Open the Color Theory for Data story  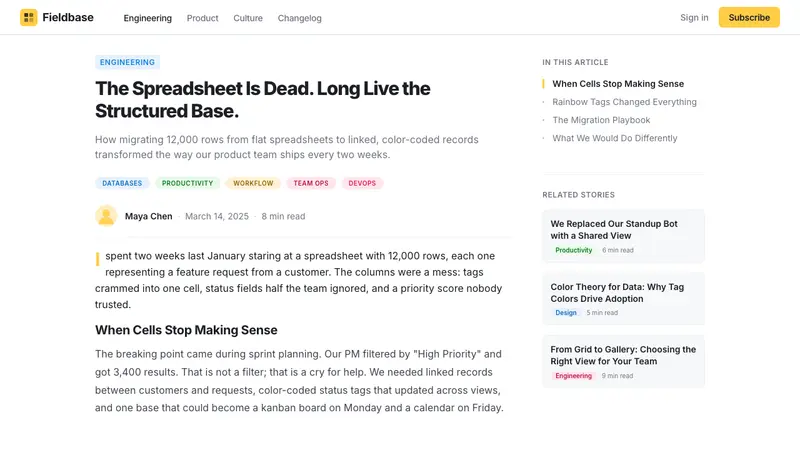click(623, 299)
